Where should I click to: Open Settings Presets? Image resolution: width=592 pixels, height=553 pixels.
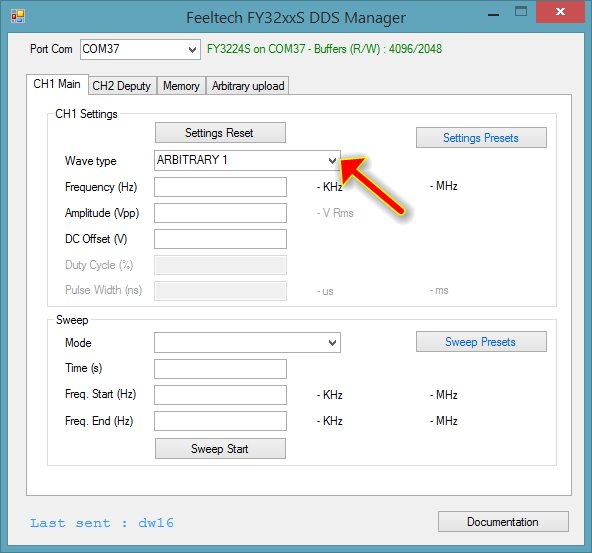[481, 138]
